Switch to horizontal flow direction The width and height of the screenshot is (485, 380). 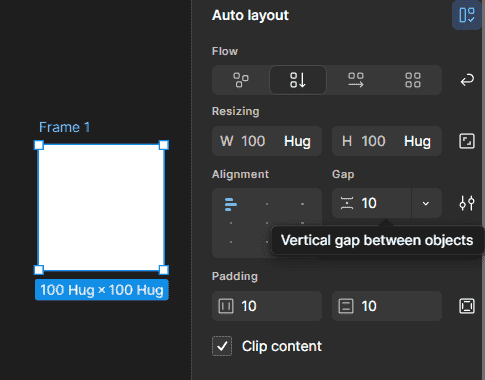pyautogui.click(x=356, y=80)
